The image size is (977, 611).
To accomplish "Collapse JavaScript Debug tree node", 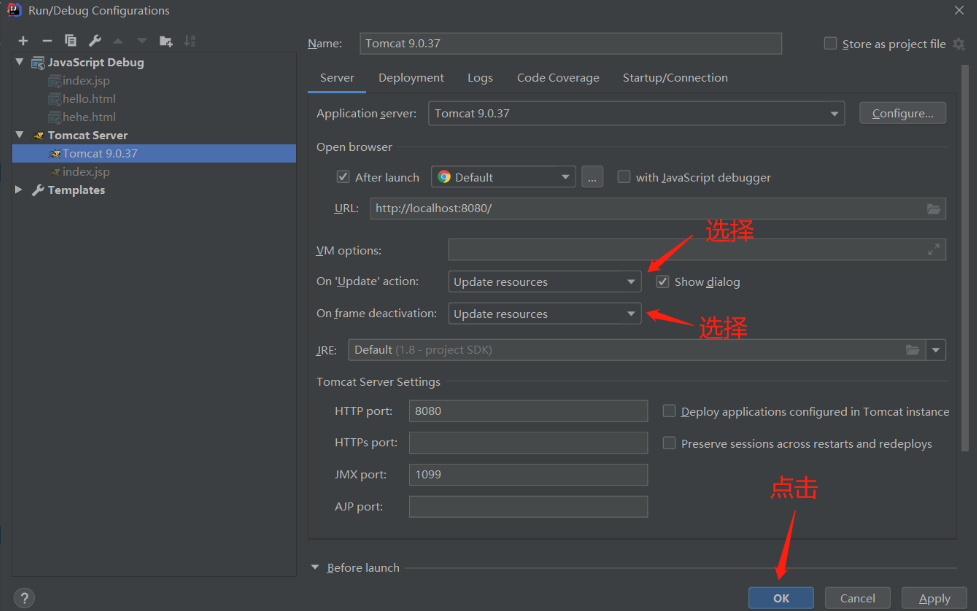I will tap(19, 62).
